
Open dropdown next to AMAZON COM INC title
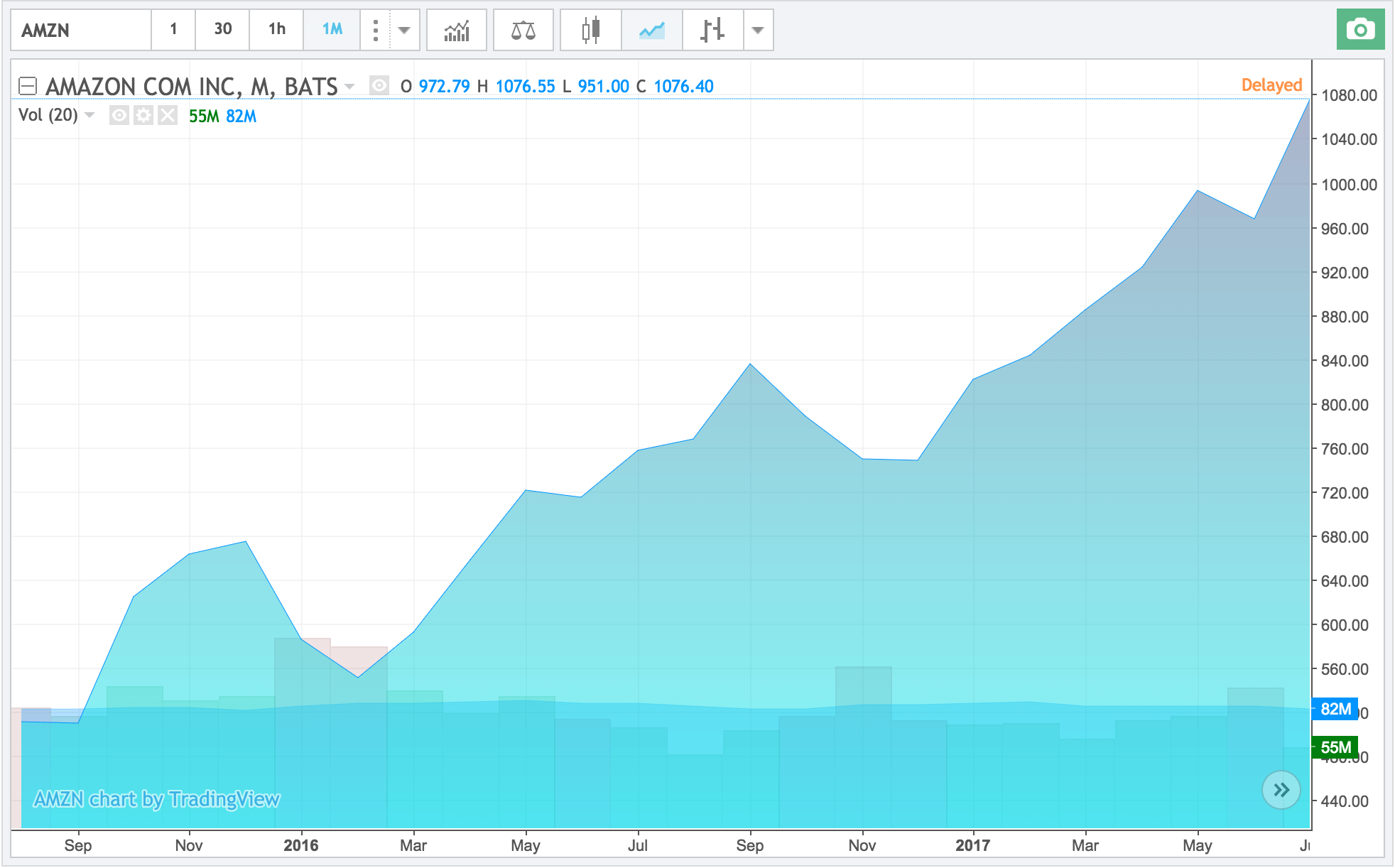click(349, 86)
